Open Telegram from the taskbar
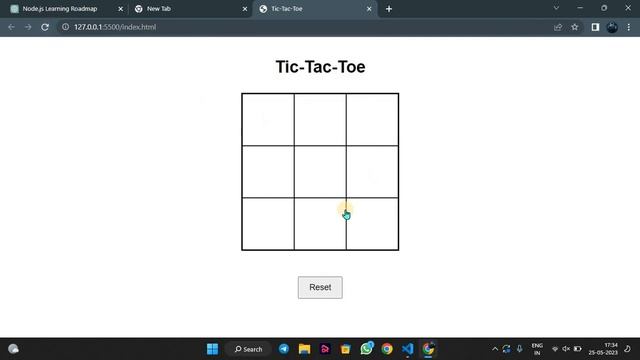 coord(284,349)
